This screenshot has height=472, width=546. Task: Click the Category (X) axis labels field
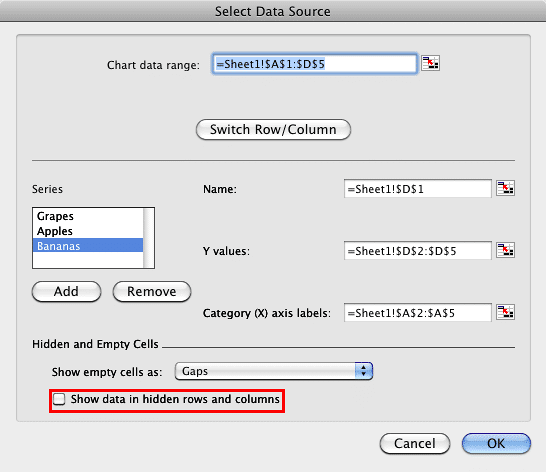[418, 313]
